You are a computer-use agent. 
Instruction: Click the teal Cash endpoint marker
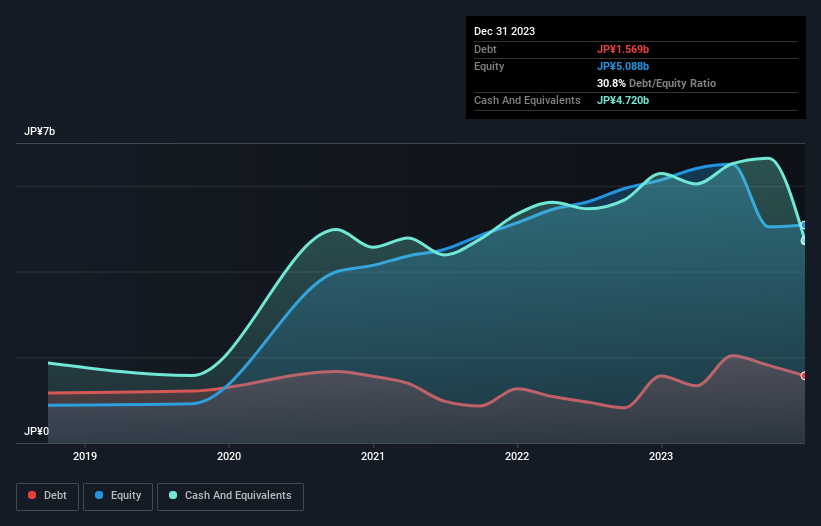[x=804, y=241]
